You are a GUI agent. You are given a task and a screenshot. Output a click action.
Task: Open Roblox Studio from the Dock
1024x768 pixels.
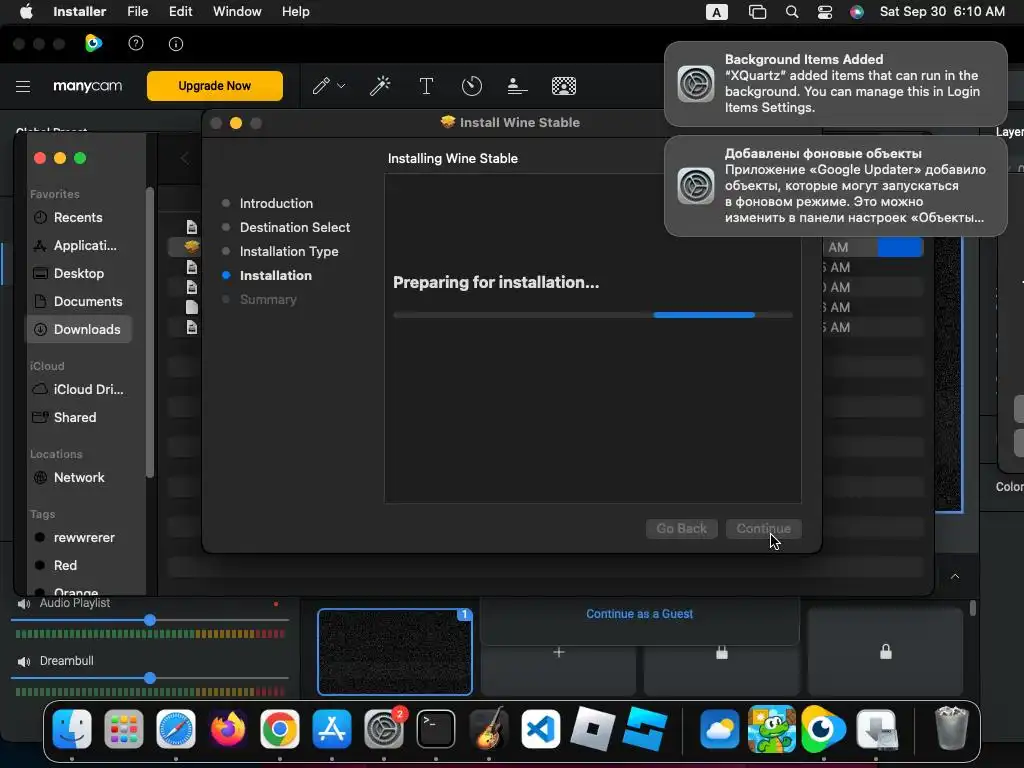645,729
